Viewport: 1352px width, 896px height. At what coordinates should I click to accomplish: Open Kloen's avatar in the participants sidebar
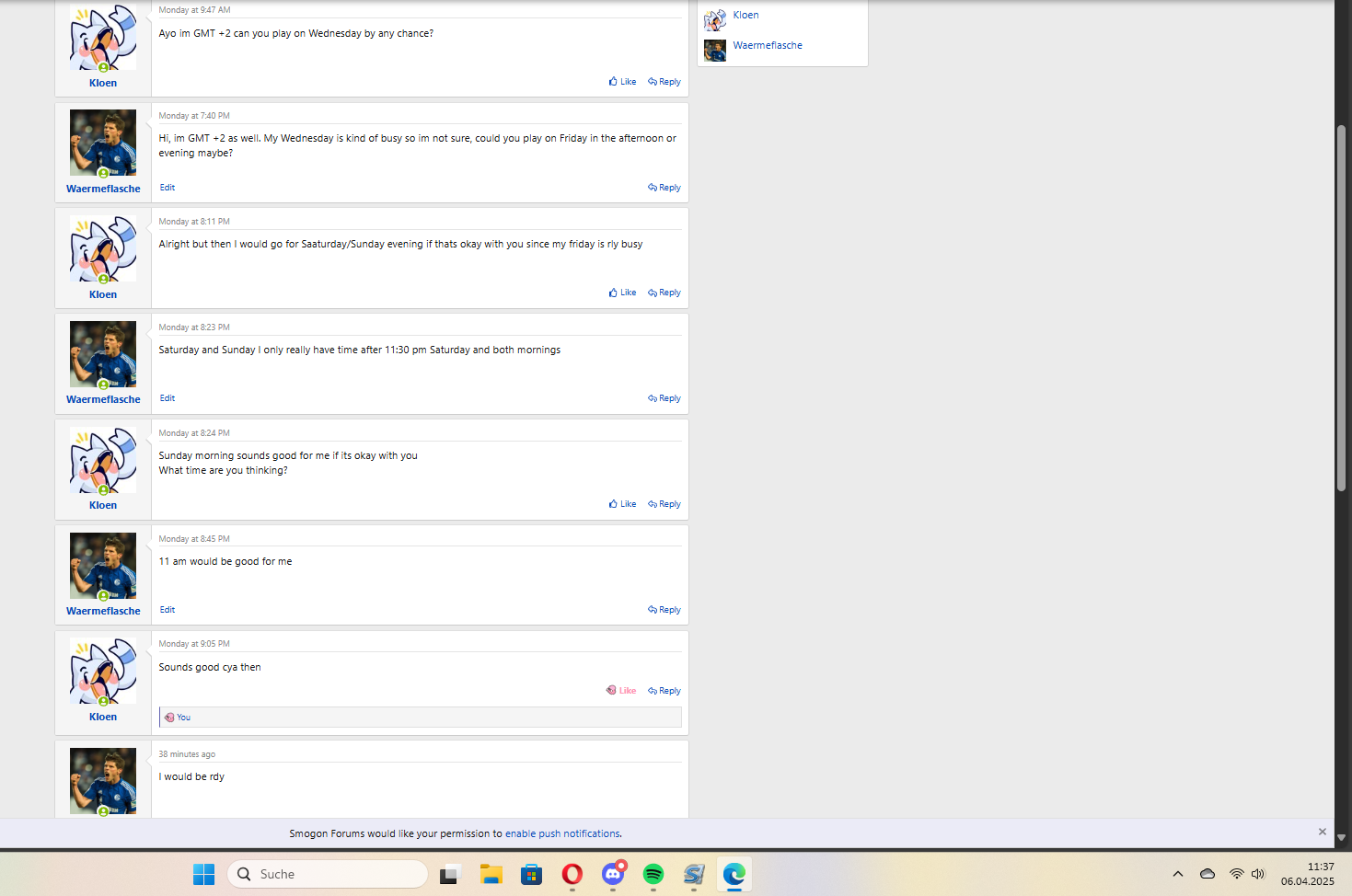(715, 19)
